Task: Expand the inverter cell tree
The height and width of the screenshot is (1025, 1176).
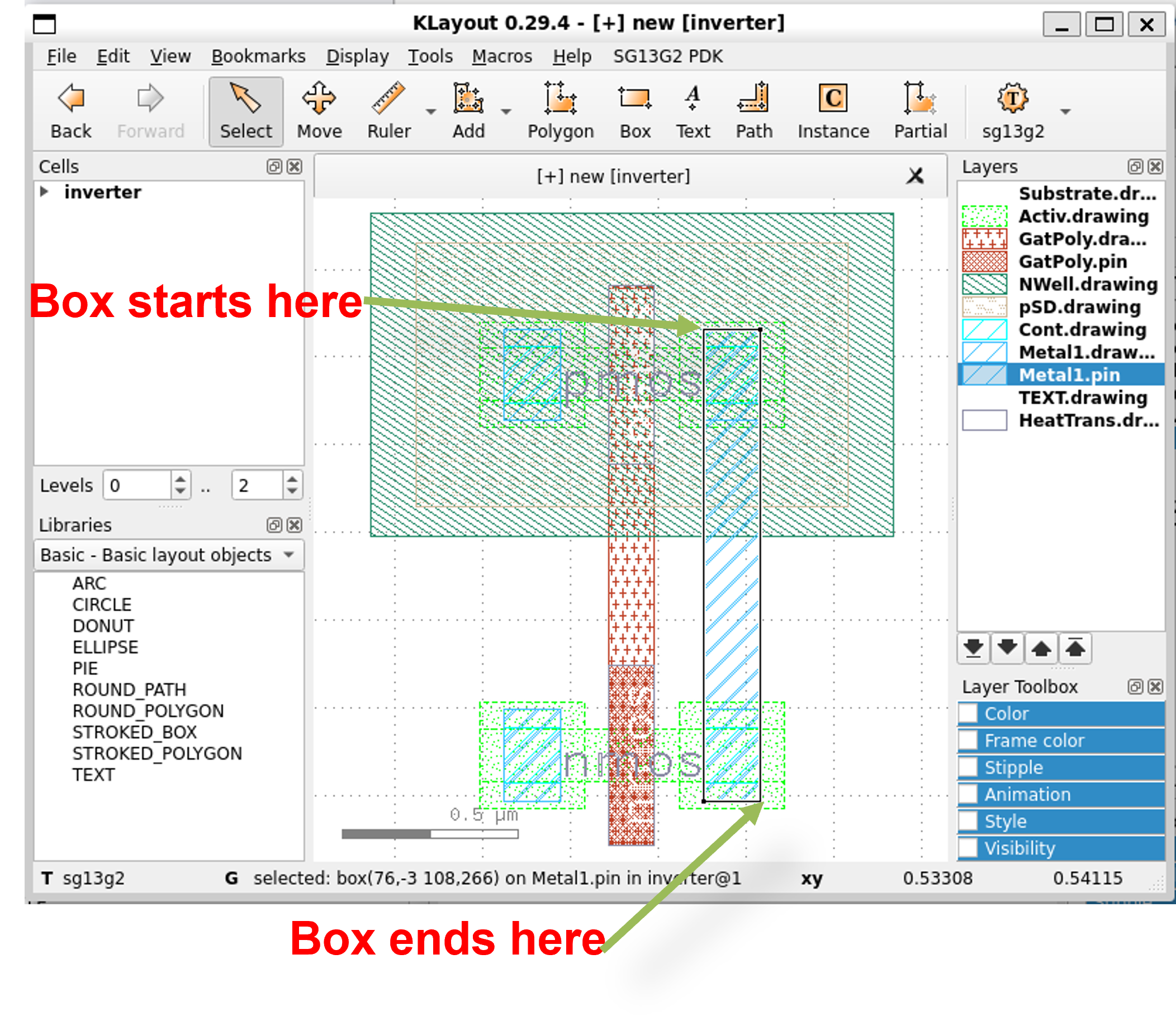Action: pyautogui.click(x=45, y=192)
